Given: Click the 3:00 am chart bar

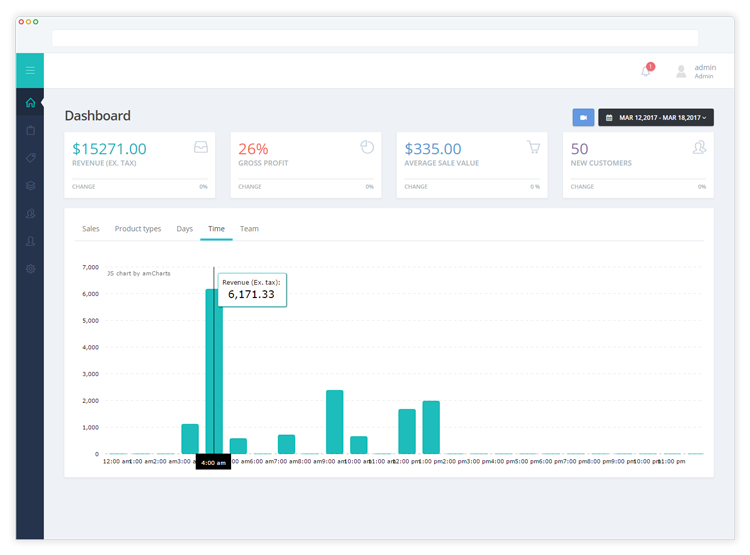Looking at the screenshot, I should click(190, 439).
